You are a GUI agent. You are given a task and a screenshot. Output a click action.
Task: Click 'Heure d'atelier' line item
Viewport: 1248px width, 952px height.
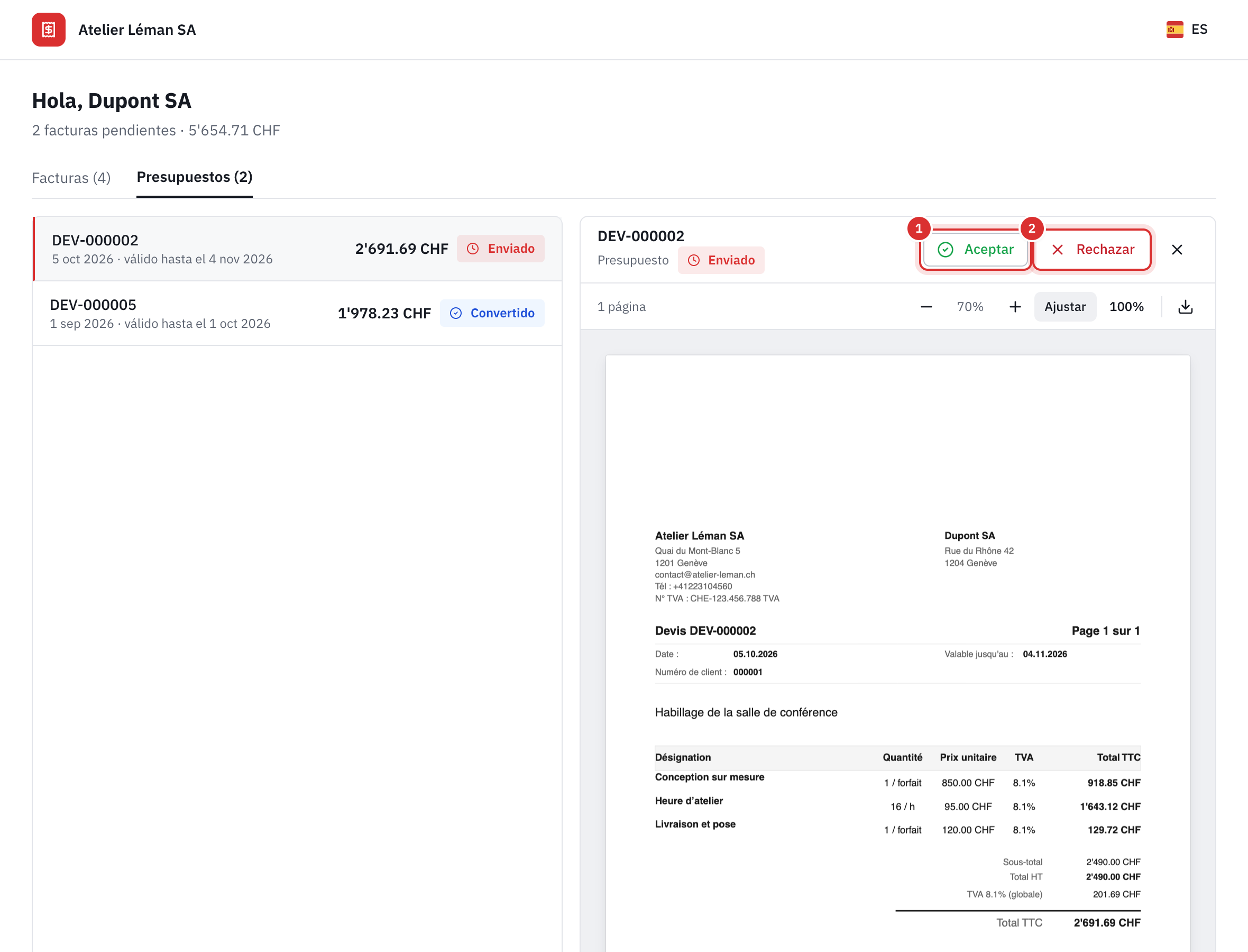(689, 801)
